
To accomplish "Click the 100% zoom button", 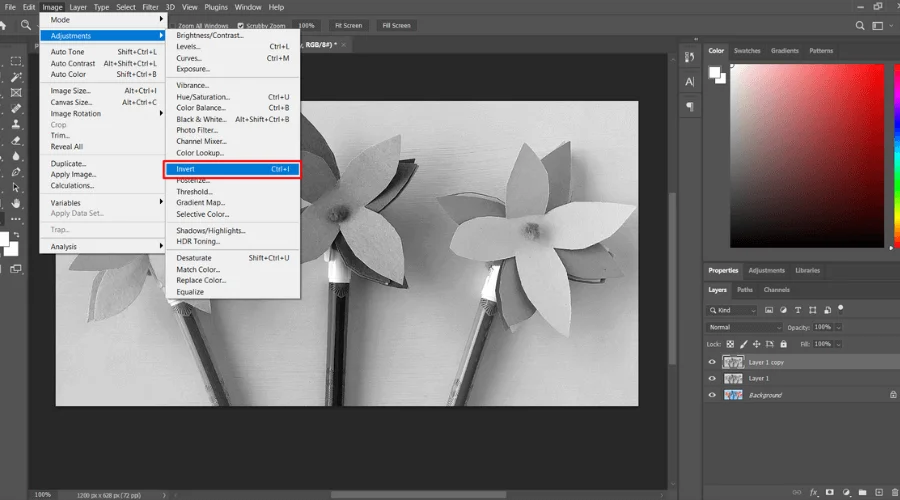I will pyautogui.click(x=307, y=25).
